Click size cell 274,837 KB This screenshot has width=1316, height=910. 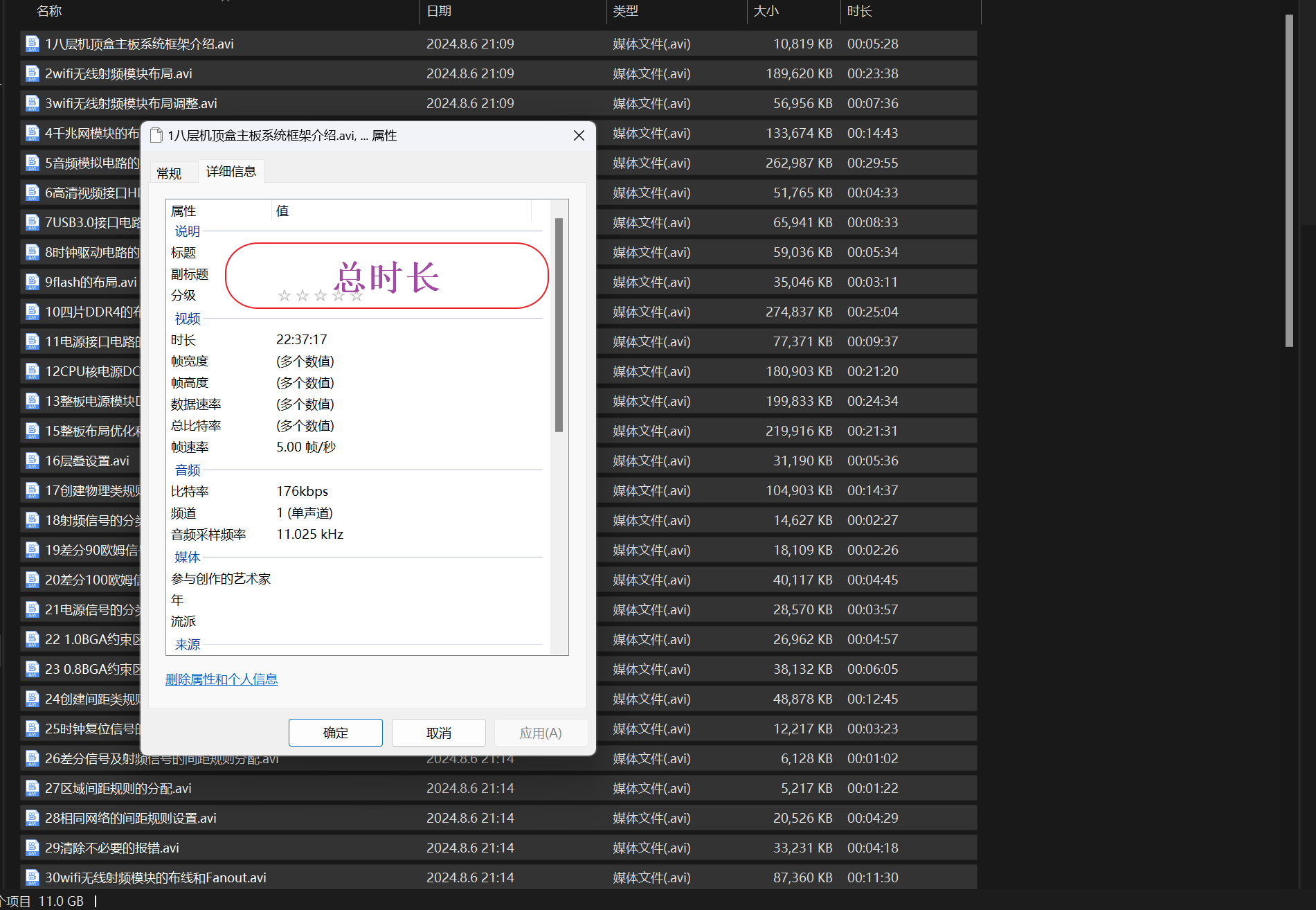799,312
